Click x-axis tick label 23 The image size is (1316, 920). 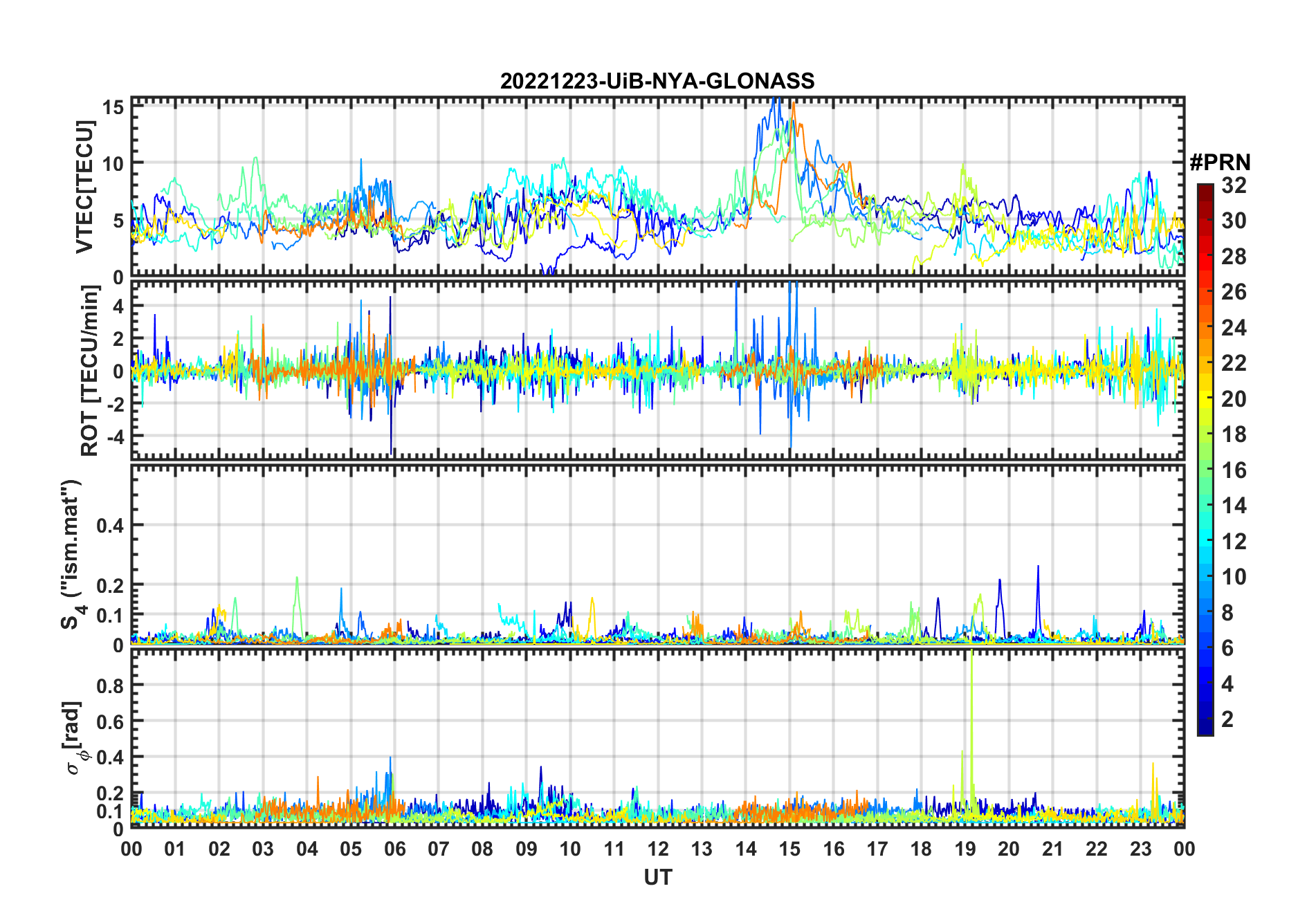coord(1140,849)
